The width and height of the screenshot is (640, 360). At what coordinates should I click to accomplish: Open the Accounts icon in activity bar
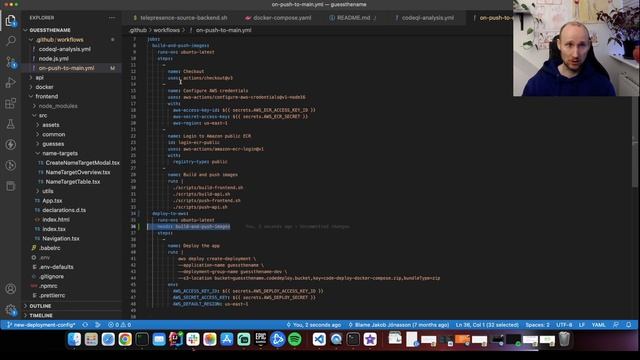point(11,289)
